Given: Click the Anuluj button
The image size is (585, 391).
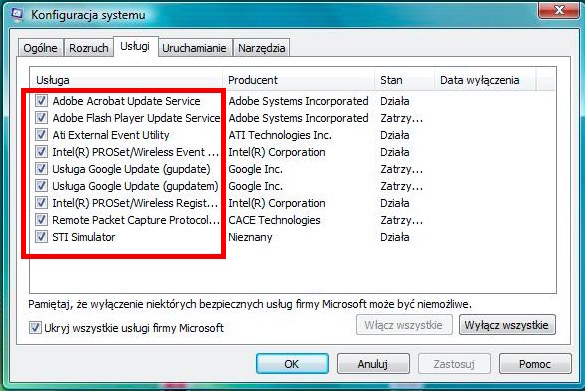Looking at the screenshot, I should tap(373, 363).
